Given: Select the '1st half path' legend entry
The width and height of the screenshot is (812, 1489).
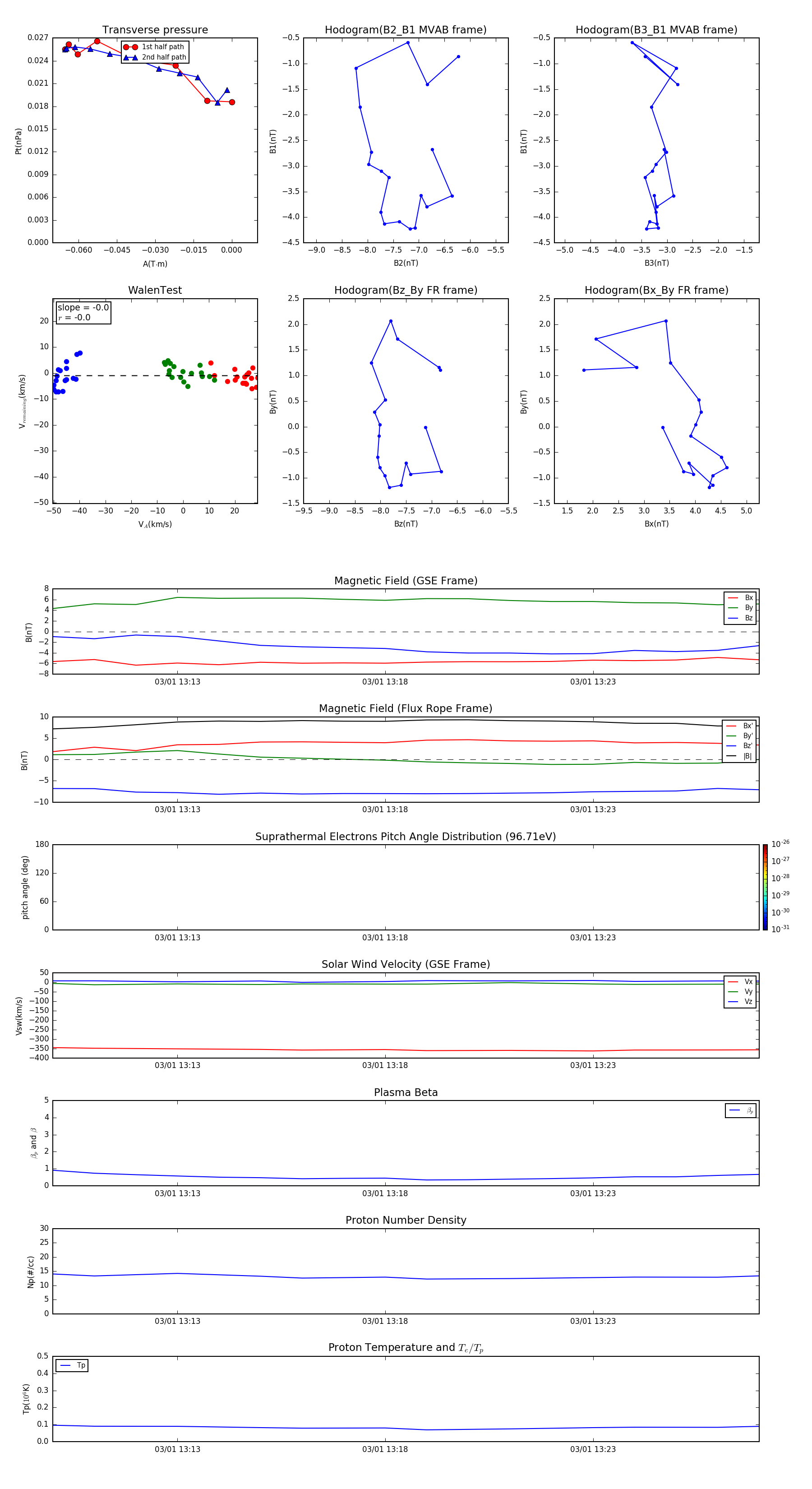Looking at the screenshot, I should tap(154, 47).
